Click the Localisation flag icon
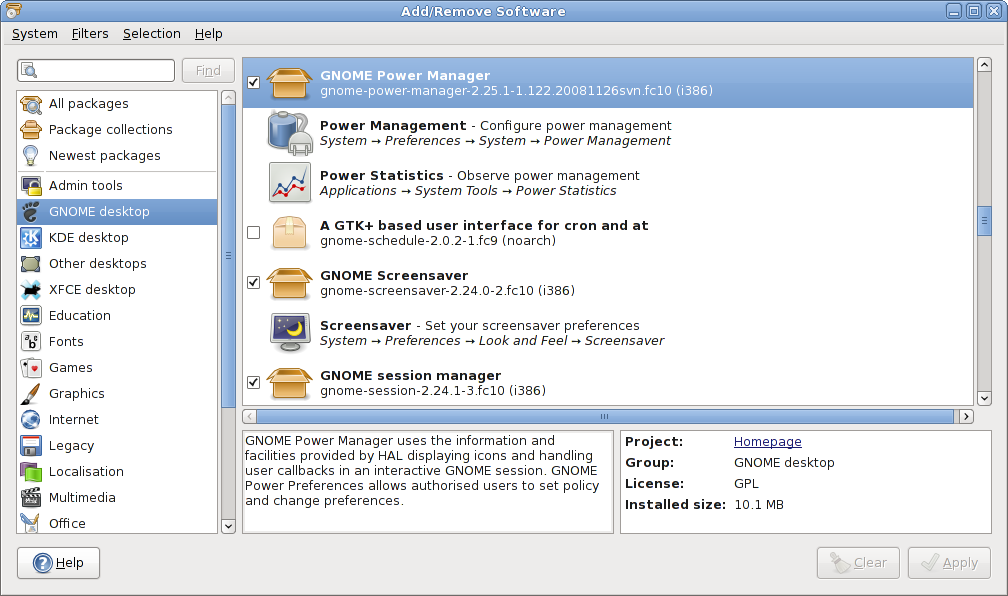Screen dimensions: 1008x596 click(31, 472)
